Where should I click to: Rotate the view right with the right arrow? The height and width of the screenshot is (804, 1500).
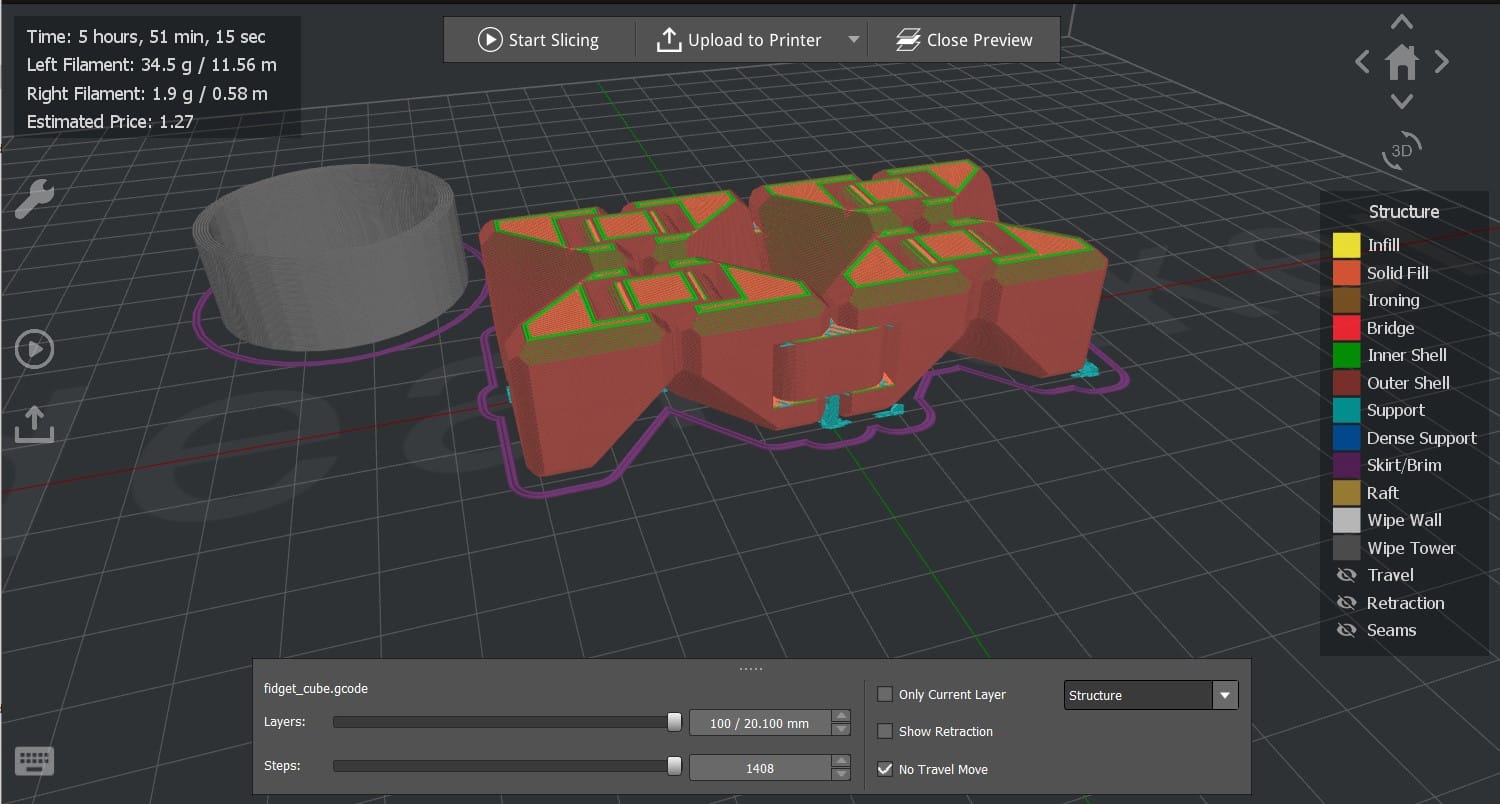coord(1441,62)
